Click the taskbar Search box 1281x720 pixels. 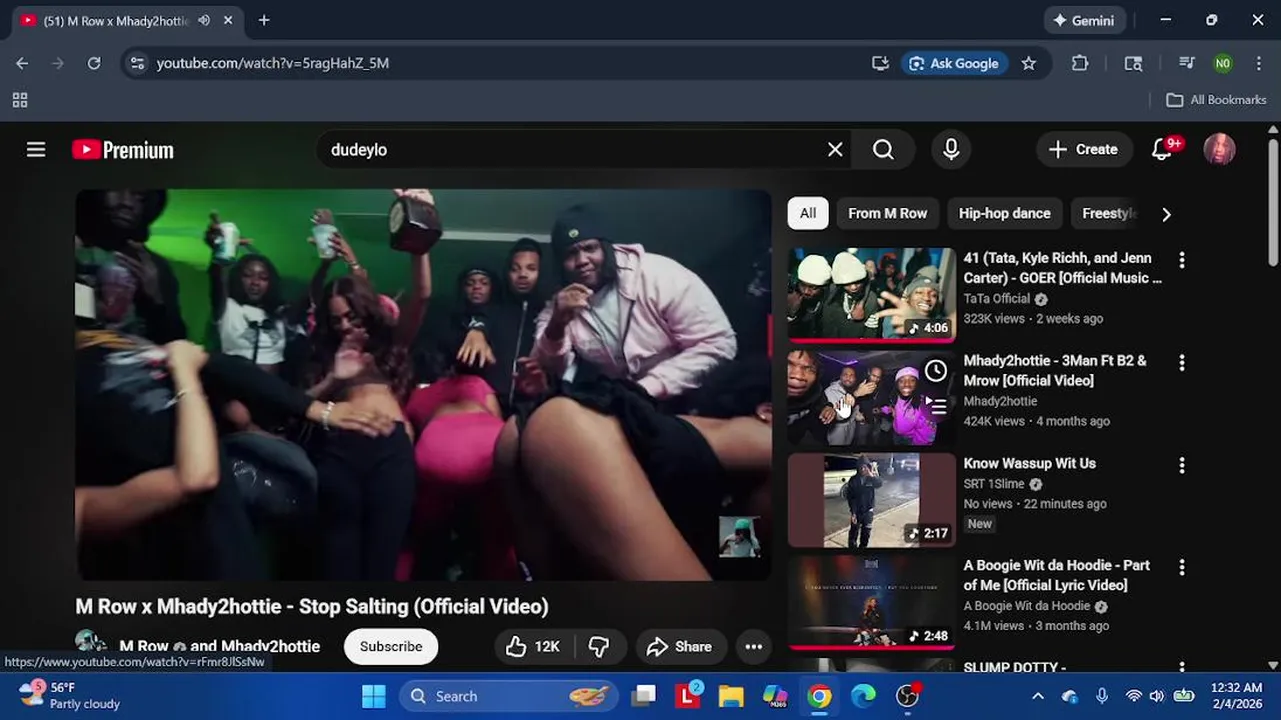pyautogui.click(x=508, y=696)
